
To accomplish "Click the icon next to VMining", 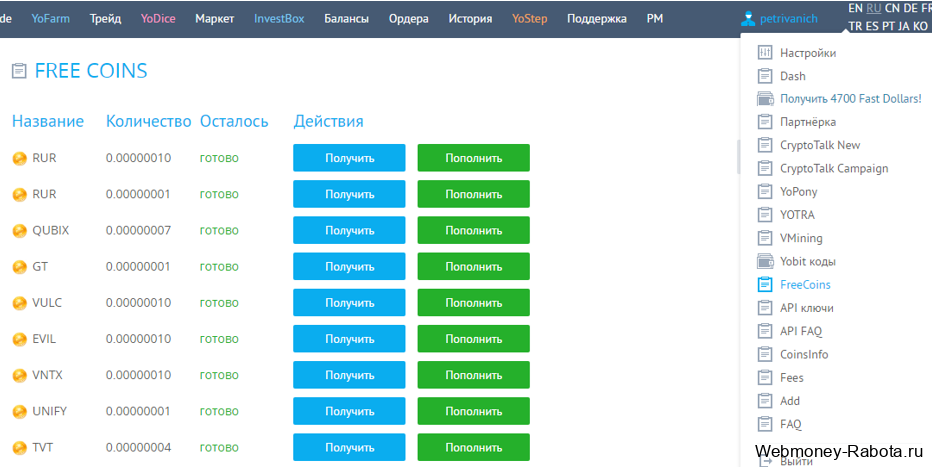I will click(x=764, y=238).
